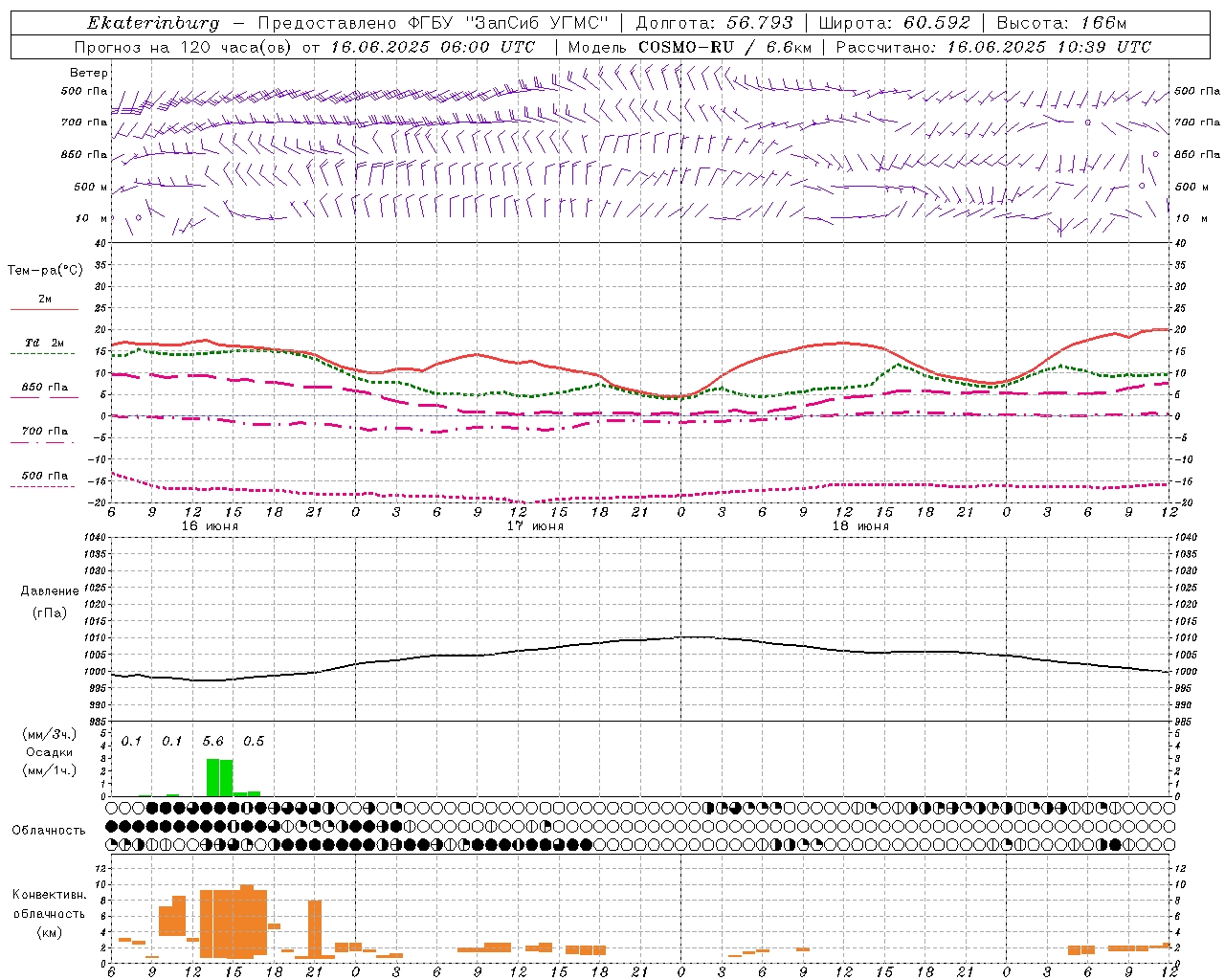Click the dotted pink sample under 500 гПа legend

(43, 487)
